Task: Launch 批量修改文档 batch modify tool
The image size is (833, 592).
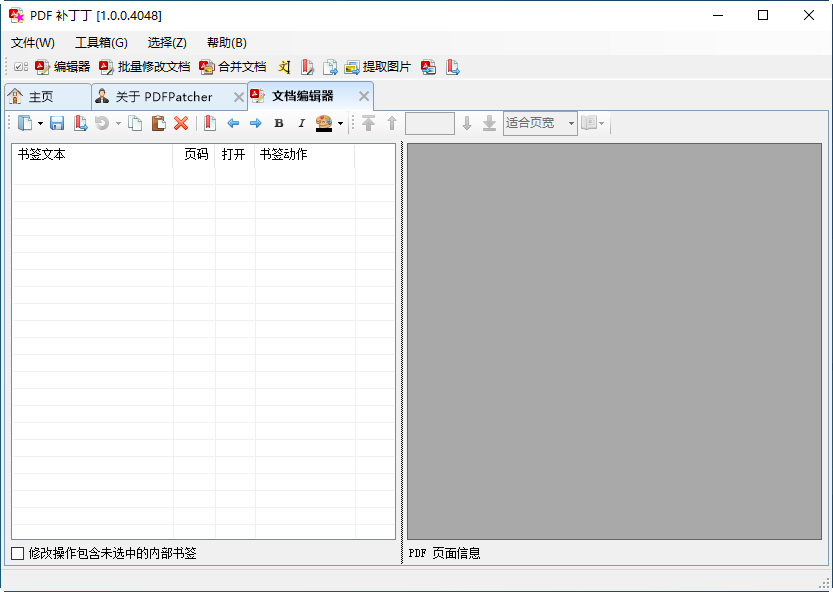Action: [144, 67]
